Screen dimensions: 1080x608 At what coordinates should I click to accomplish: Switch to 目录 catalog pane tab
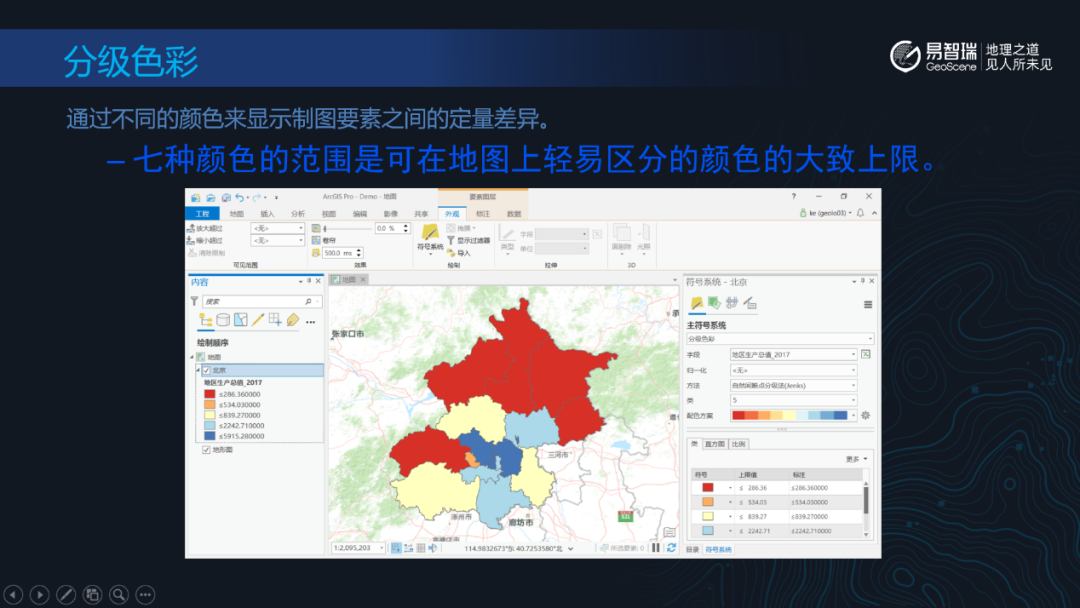(x=693, y=549)
